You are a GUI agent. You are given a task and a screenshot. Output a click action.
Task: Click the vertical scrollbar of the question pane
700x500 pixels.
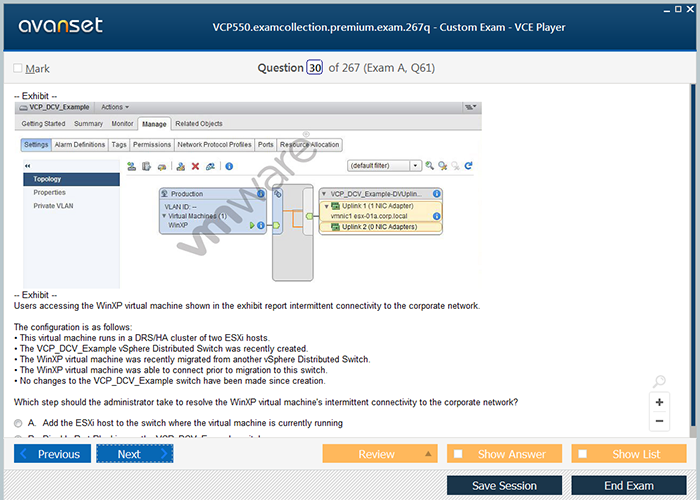pyautogui.click(x=693, y=254)
